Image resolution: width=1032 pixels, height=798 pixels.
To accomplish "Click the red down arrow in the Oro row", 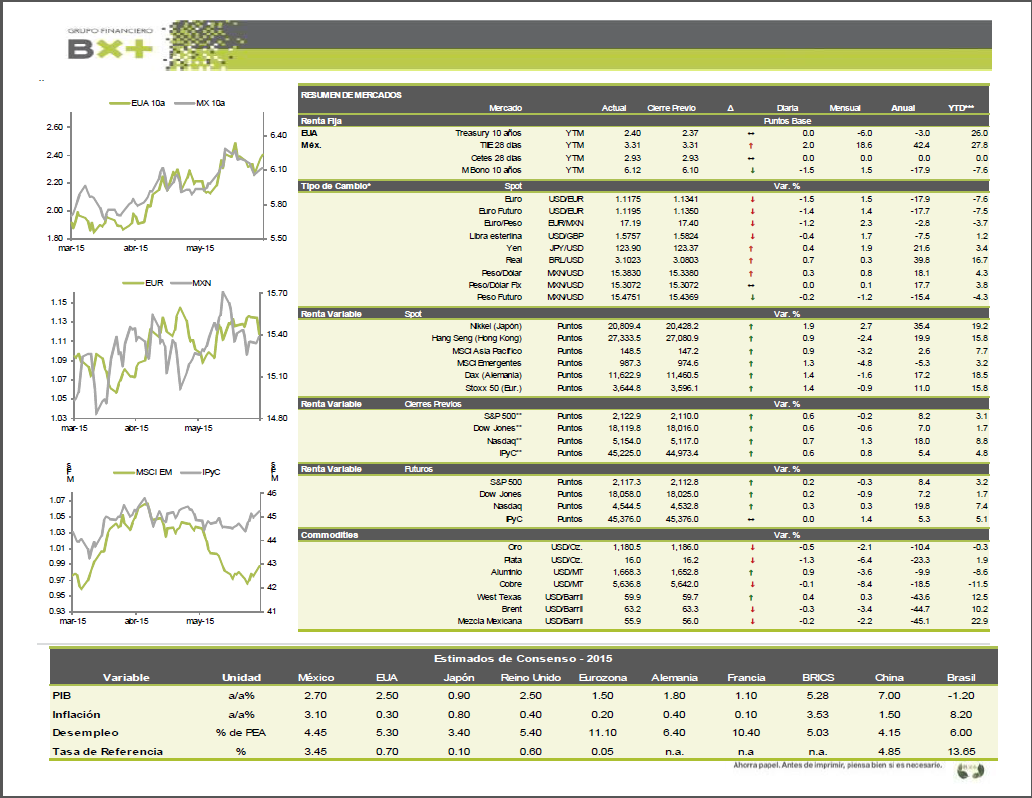I will (x=752, y=548).
